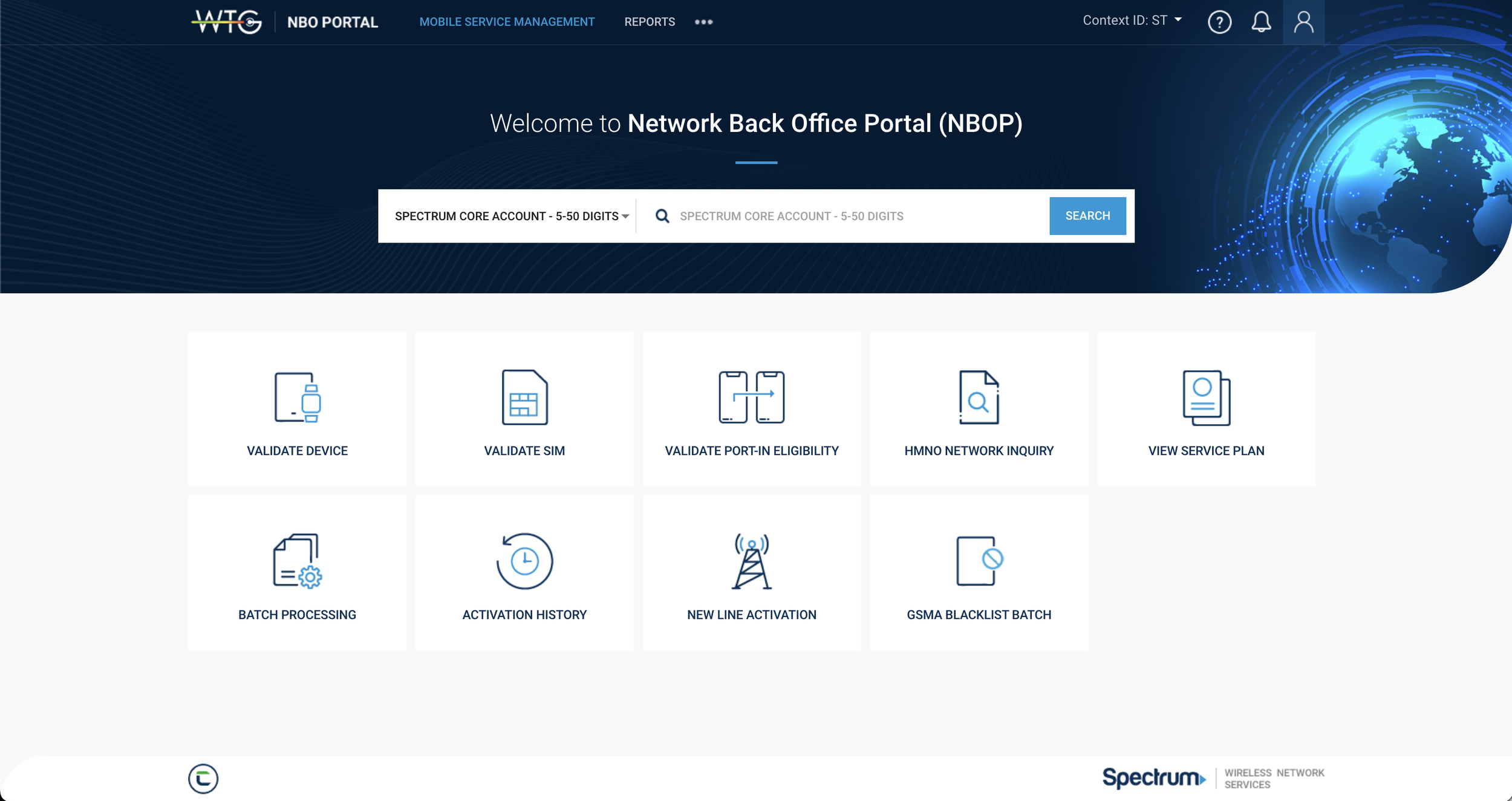Open the Reports menu item
Screen dimensions: 1512x801
pos(649,22)
